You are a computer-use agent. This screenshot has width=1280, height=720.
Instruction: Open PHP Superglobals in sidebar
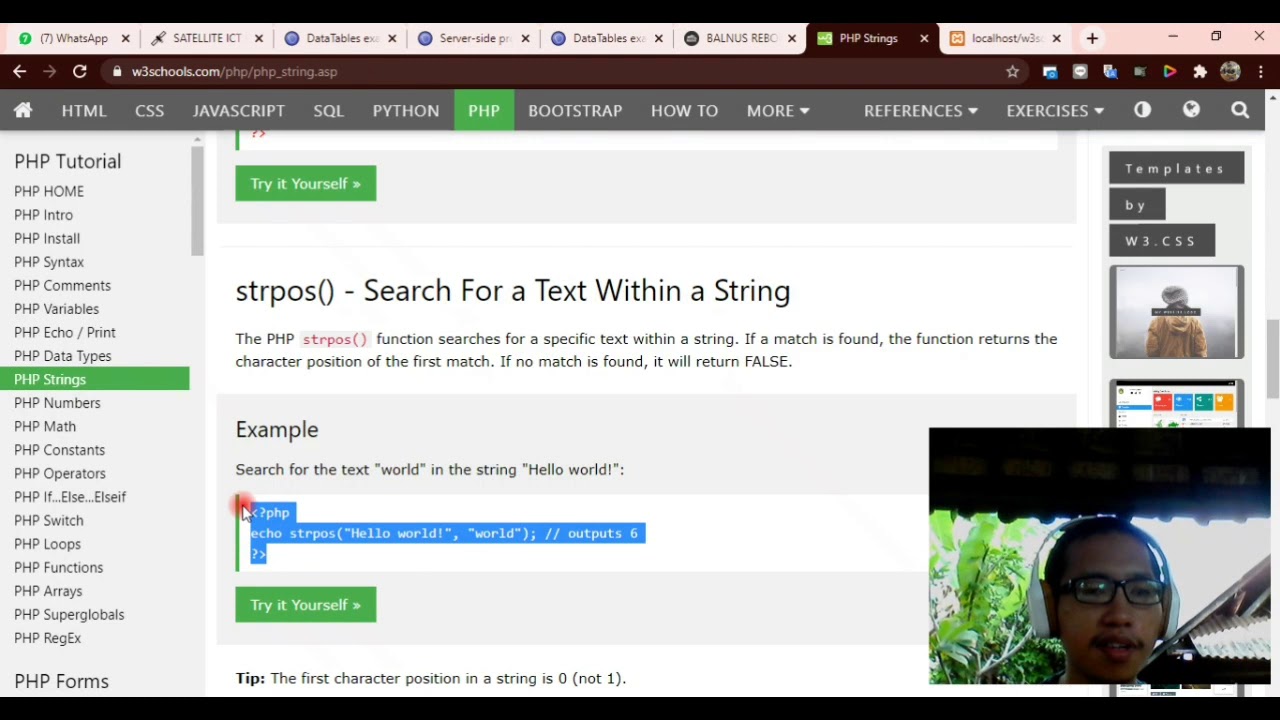69,614
